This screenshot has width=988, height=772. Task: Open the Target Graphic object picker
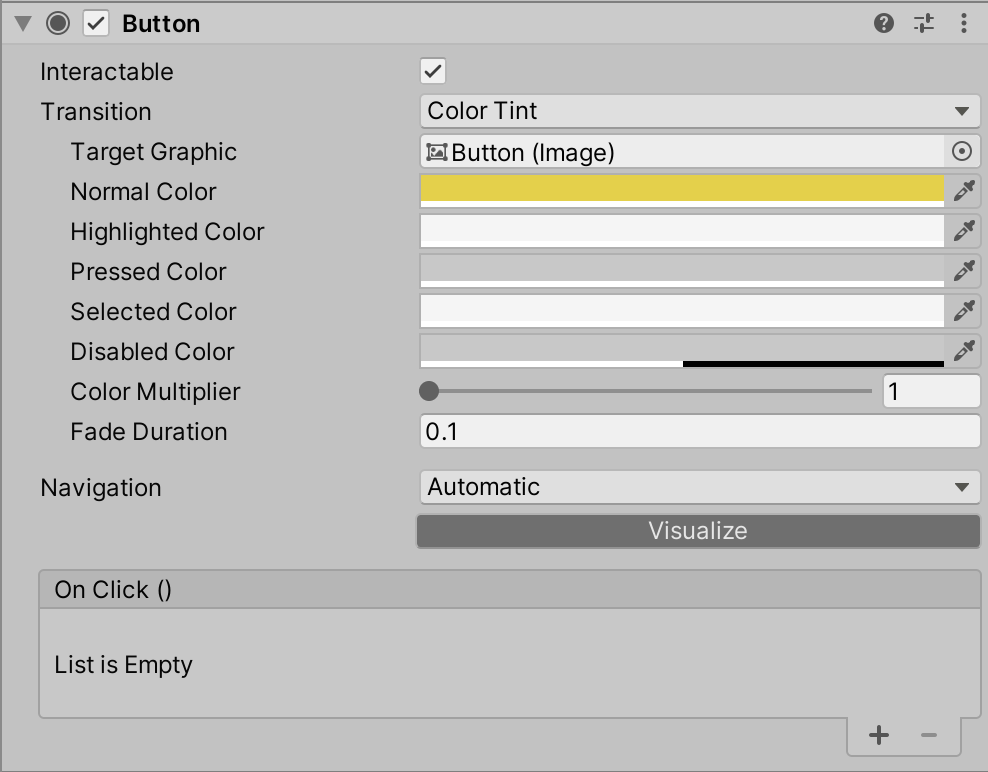[962, 151]
